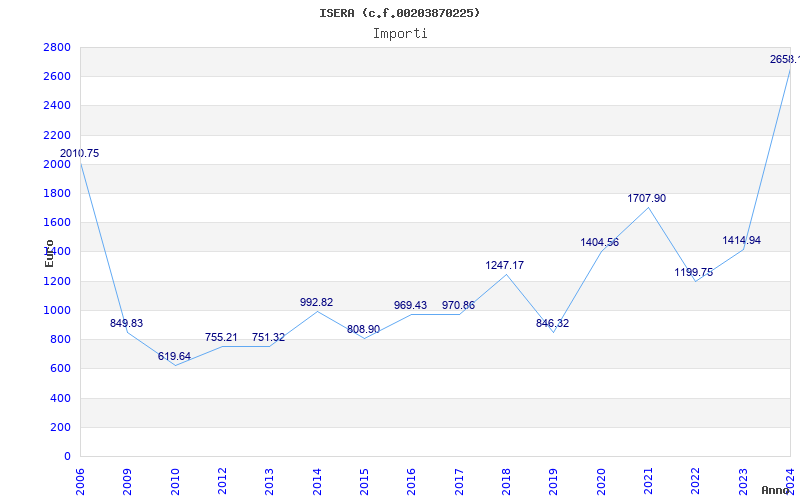Click the 2017 year tick label
Screen dimensions: 800x500
pyautogui.click(x=459, y=482)
